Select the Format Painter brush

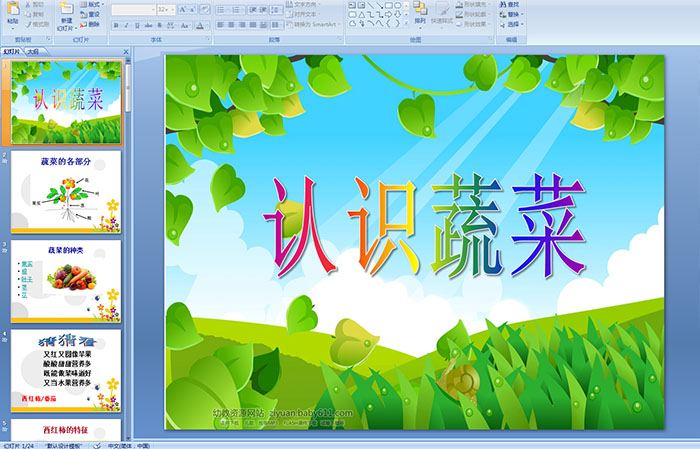pos(28,24)
